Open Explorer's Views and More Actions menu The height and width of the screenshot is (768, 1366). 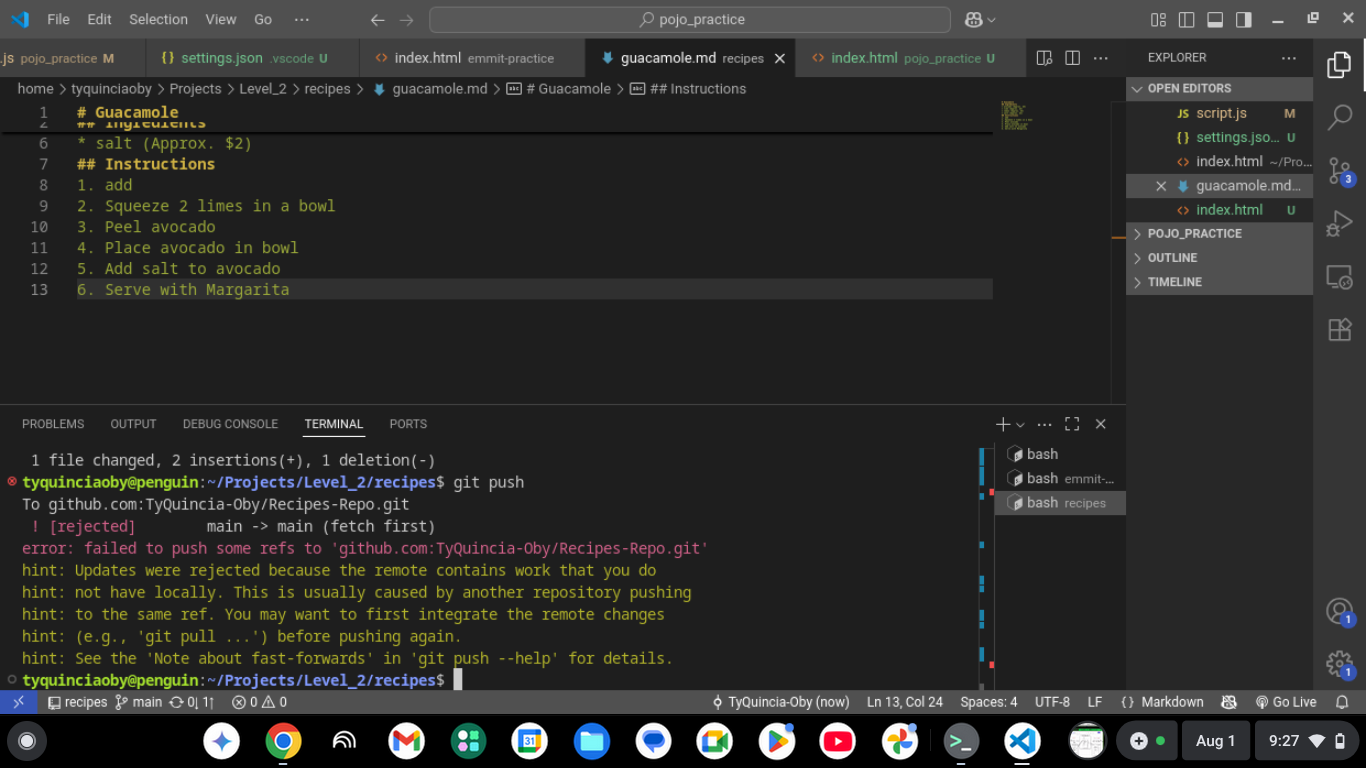tap(1289, 58)
